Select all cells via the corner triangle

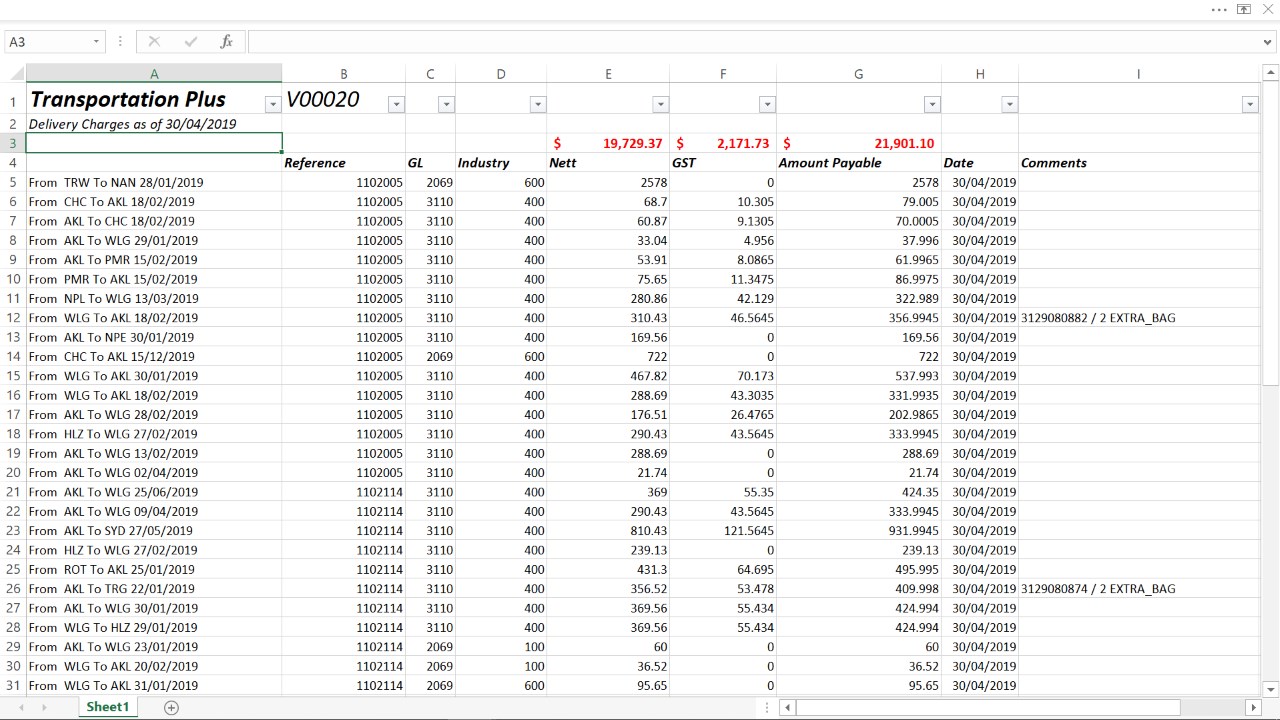[x=14, y=73]
